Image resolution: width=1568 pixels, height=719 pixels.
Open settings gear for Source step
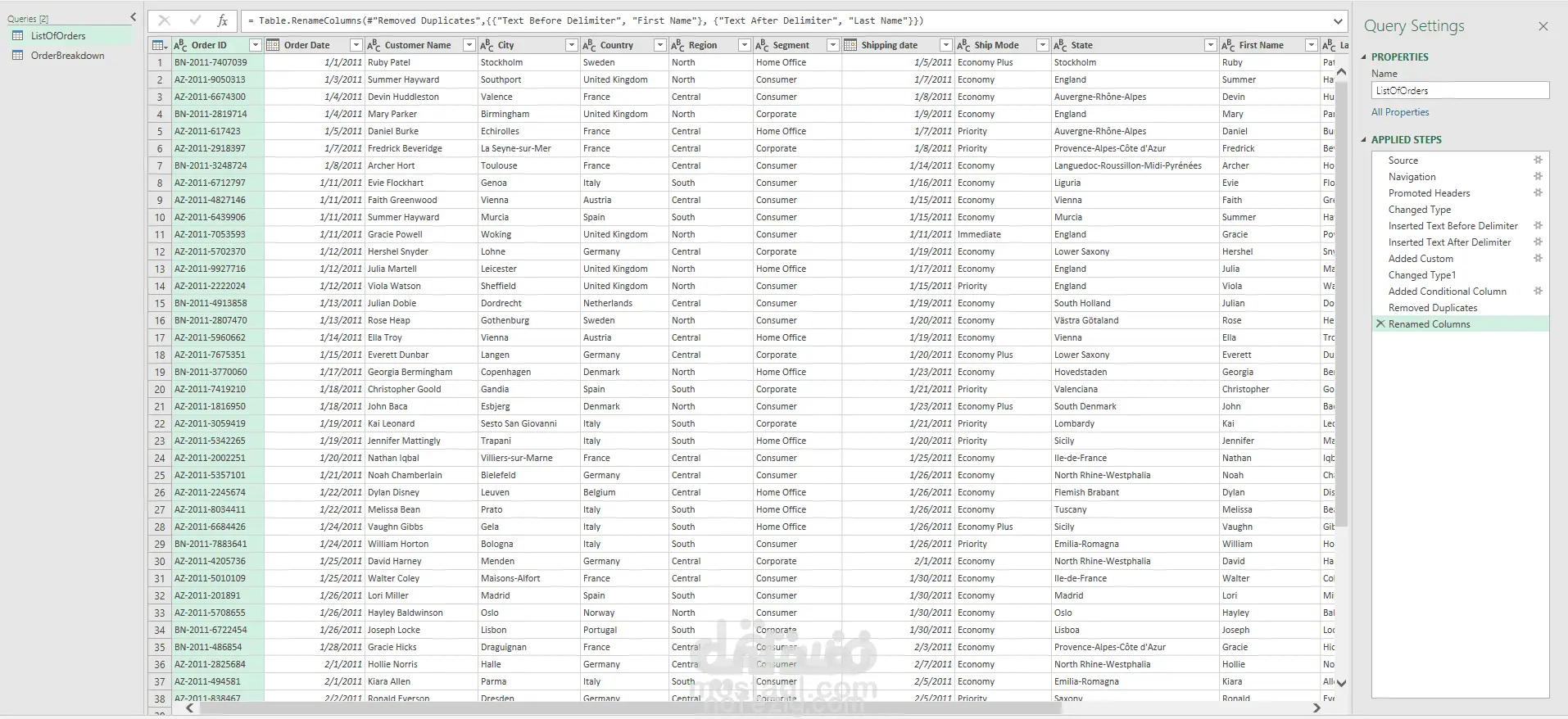point(1538,161)
